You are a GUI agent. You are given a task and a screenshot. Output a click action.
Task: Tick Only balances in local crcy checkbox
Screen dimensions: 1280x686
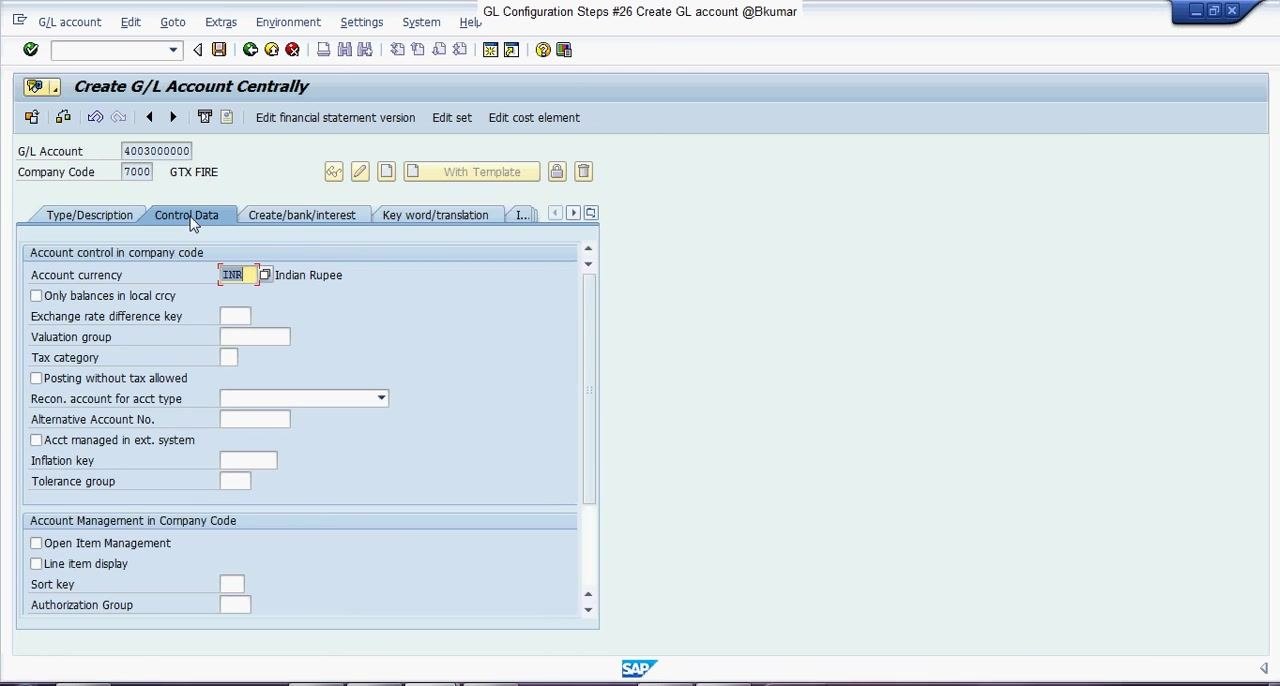click(36, 296)
